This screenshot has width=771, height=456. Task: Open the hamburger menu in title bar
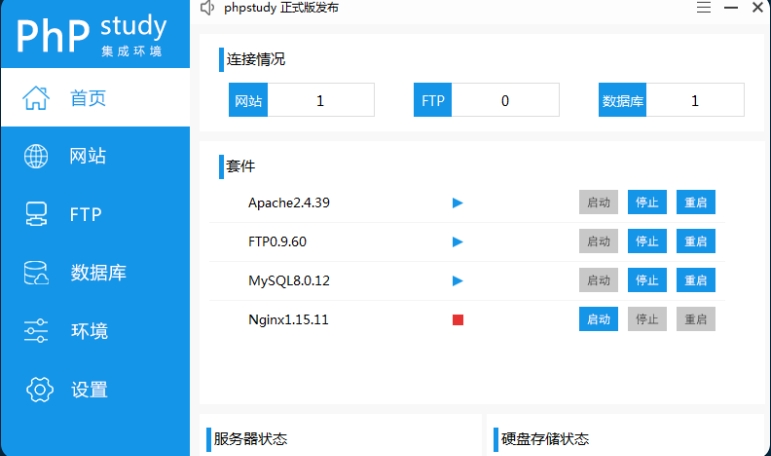[x=704, y=8]
